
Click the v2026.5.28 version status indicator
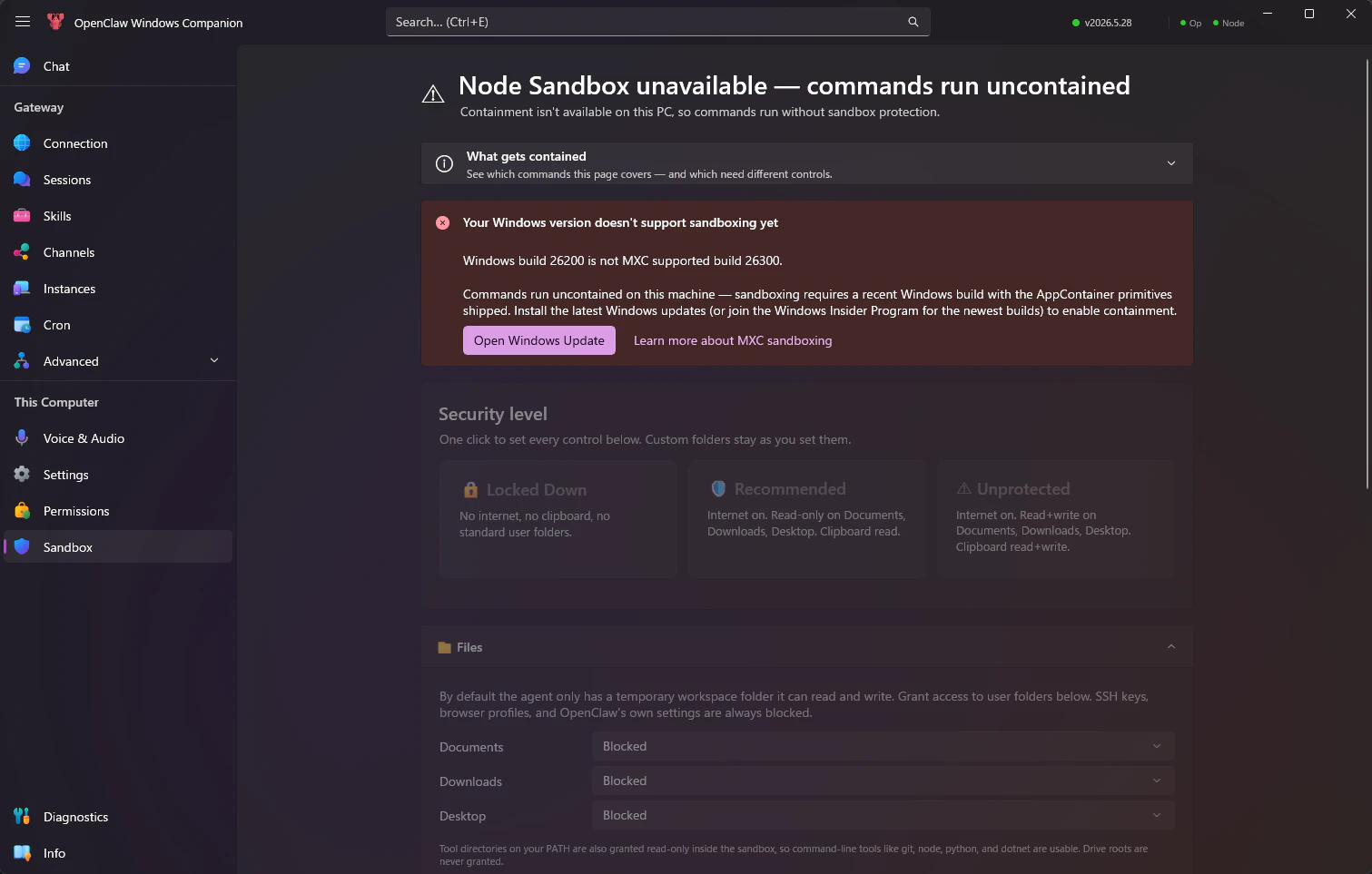(x=1102, y=23)
